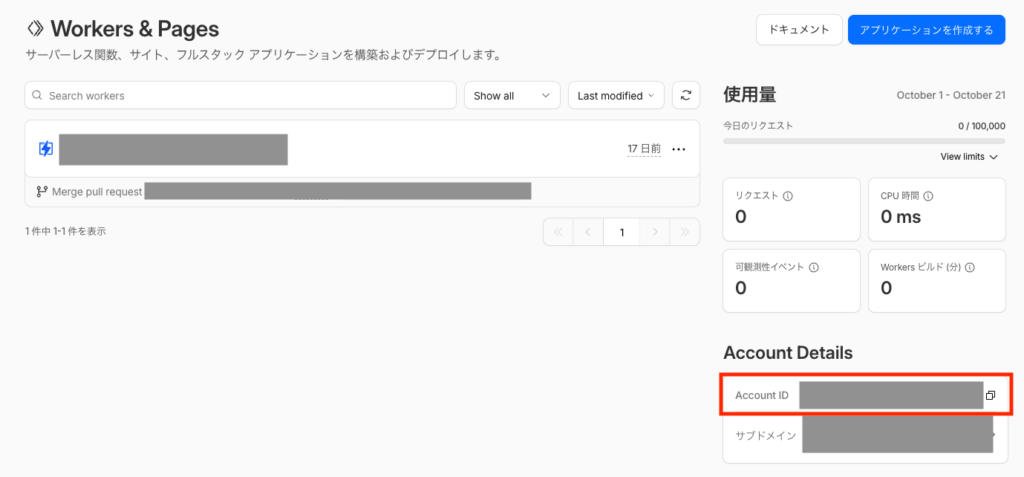The height and width of the screenshot is (477, 1024).
Task: Click the git branch icon on Merge pull request
Action: 42,191
